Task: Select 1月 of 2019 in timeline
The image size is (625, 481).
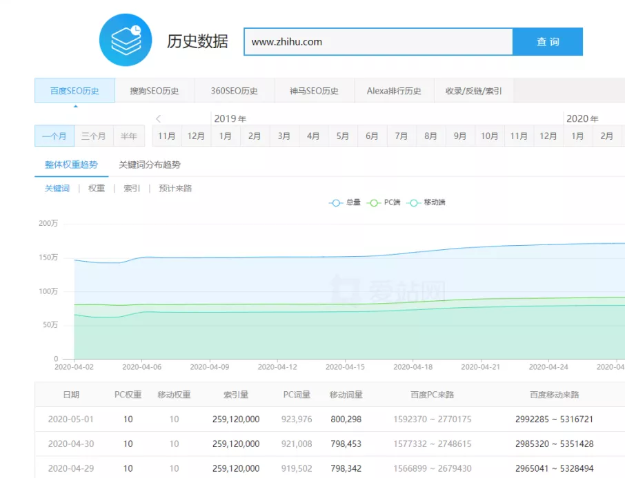Action: (x=225, y=136)
